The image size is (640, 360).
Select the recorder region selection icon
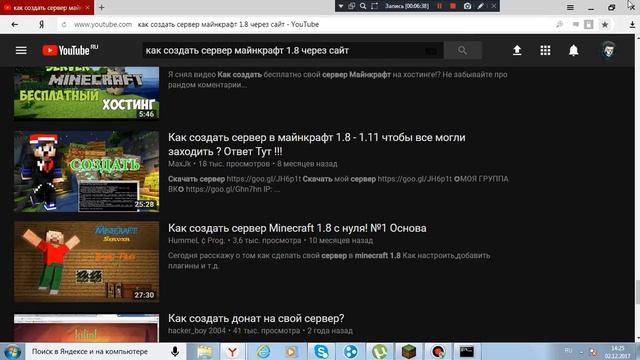(x=374, y=6)
